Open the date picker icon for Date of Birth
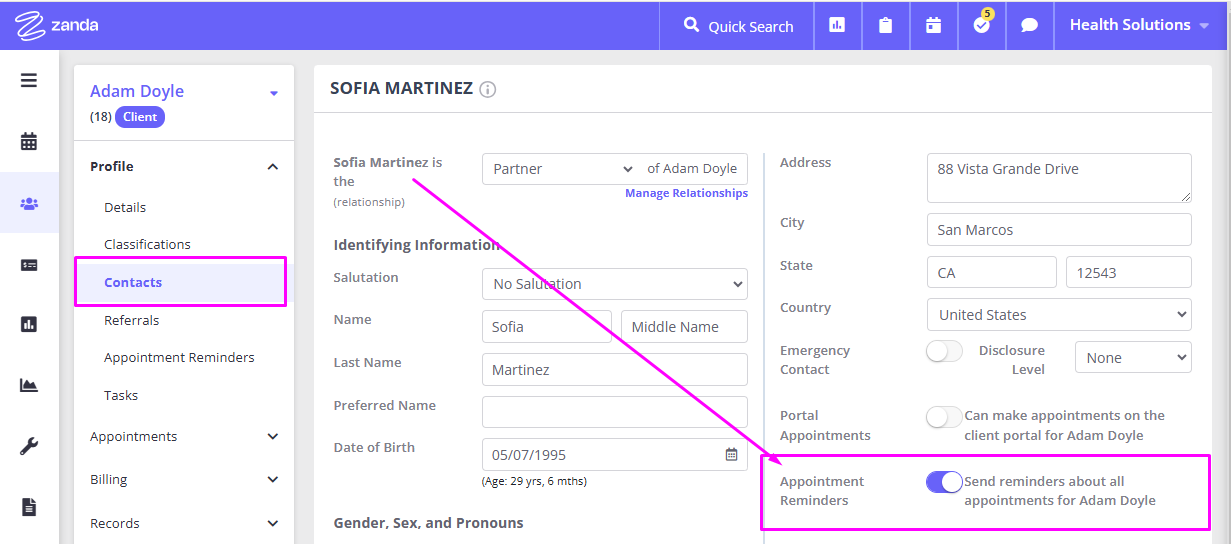 point(731,454)
